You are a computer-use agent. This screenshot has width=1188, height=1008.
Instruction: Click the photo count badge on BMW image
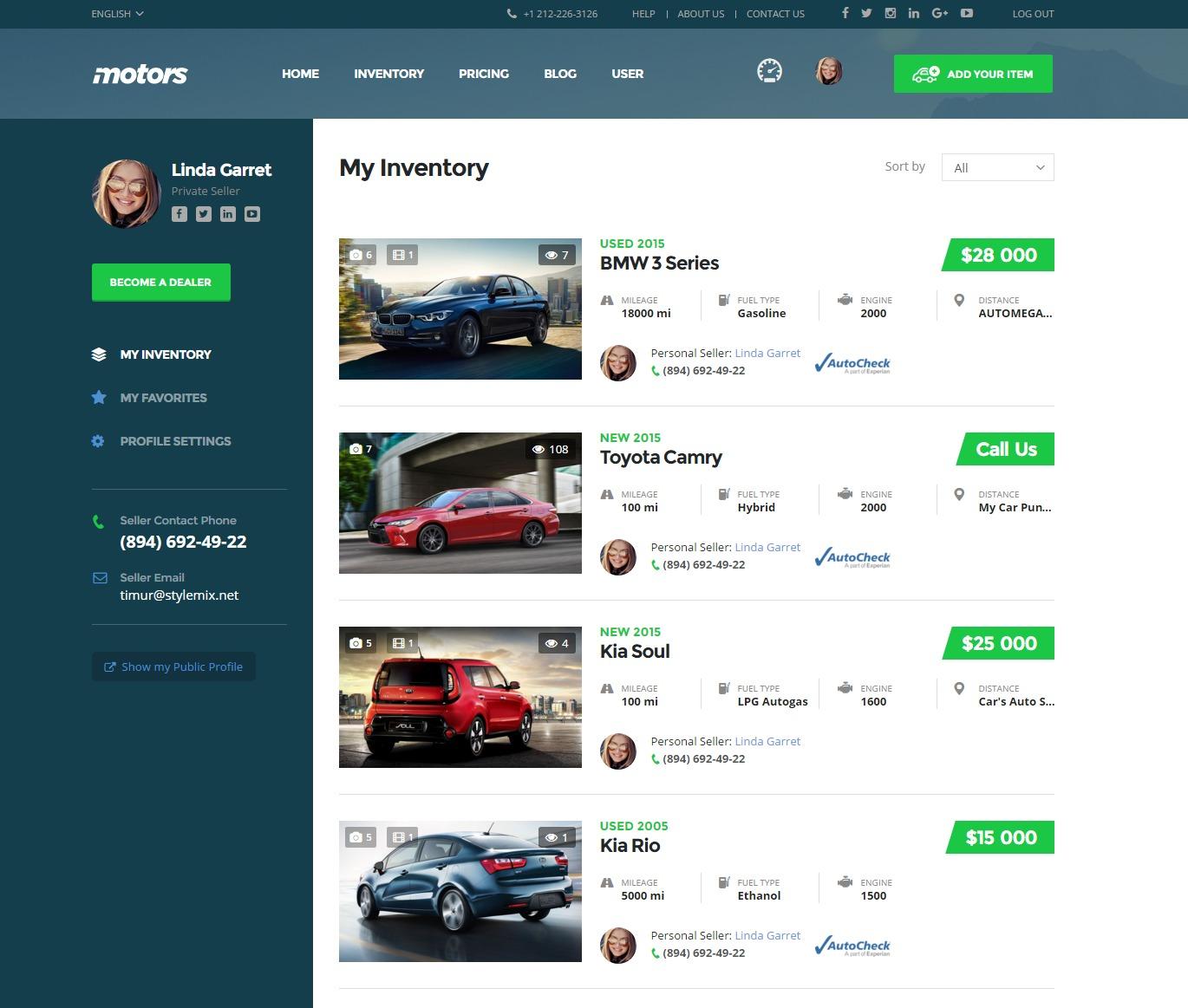pos(361,255)
